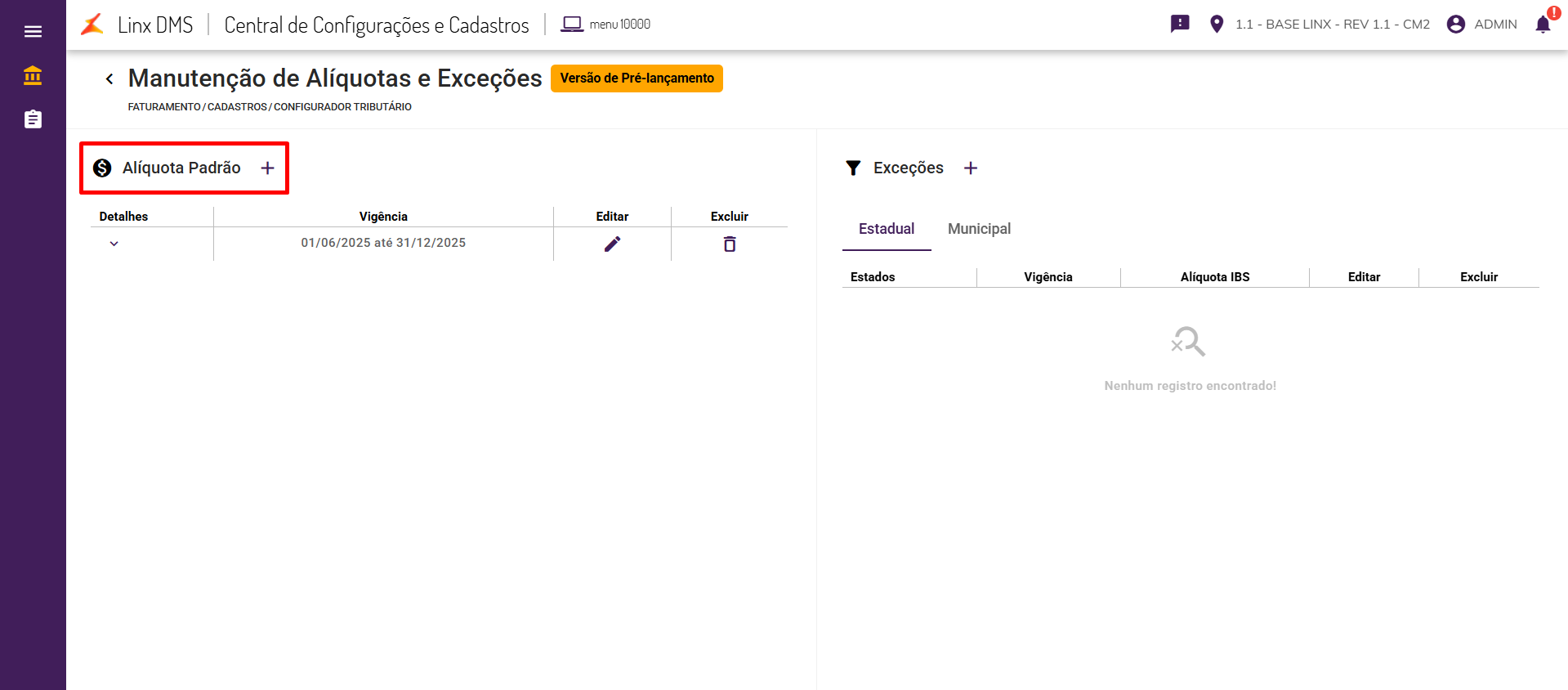Open the hamburger menu in sidebar
Image resolution: width=1568 pixels, height=690 pixels.
(x=33, y=32)
